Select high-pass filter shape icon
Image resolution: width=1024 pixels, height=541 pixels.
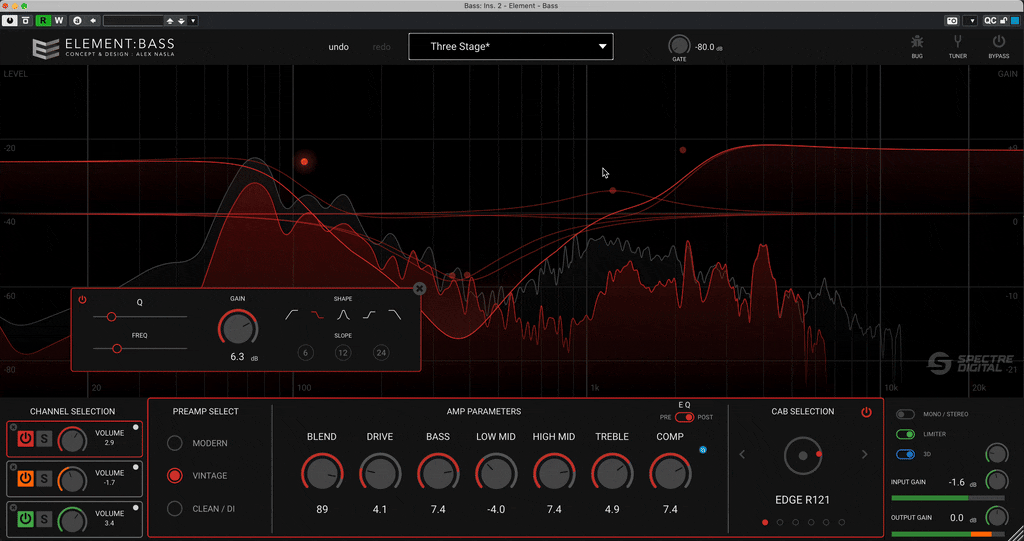pyautogui.click(x=292, y=315)
